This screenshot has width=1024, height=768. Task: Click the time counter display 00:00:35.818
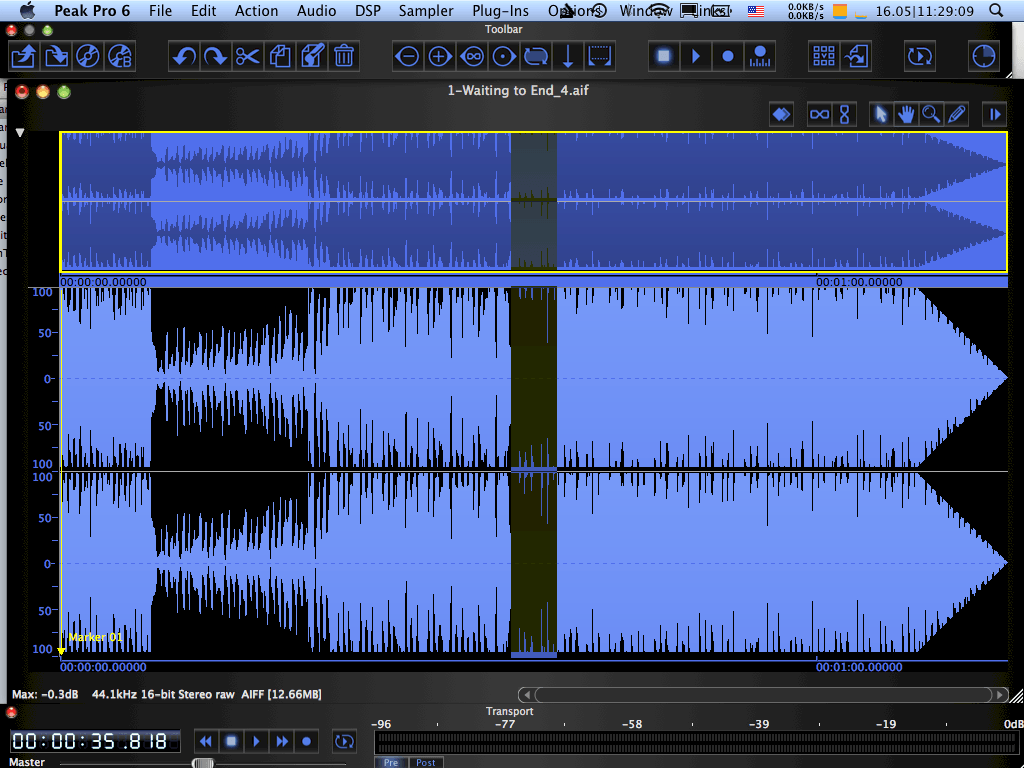point(95,741)
